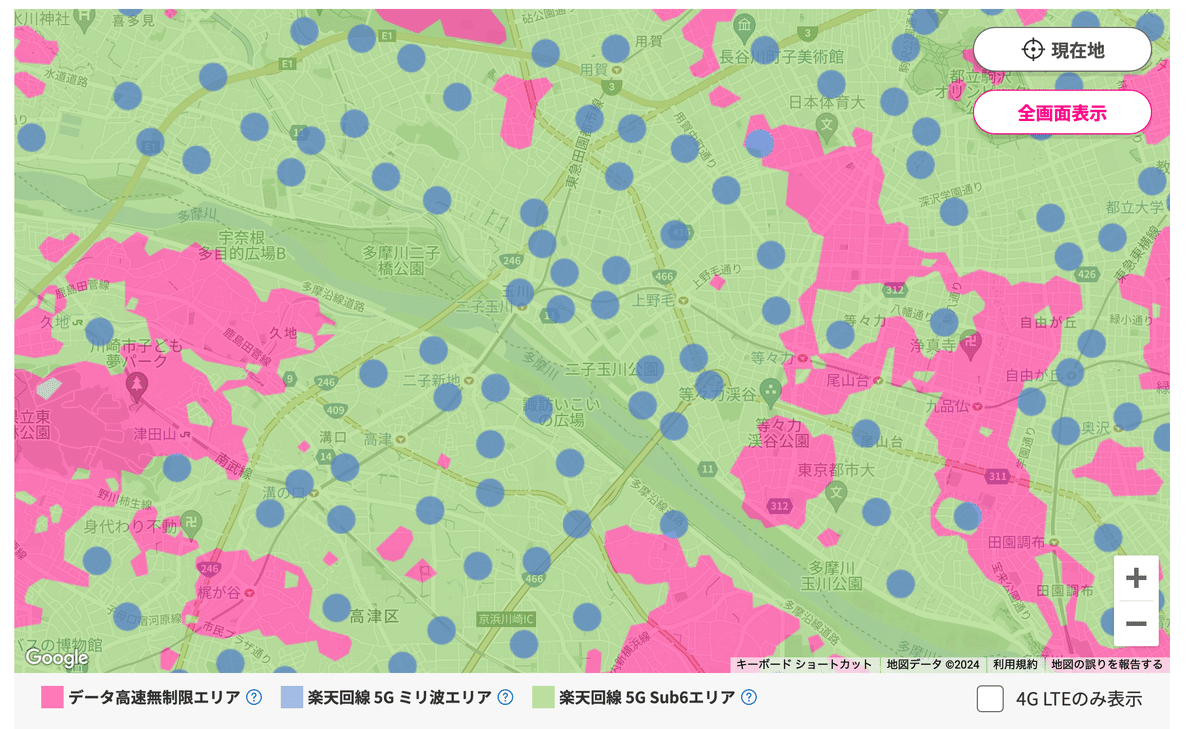Click the Google logo on the map
Screen dimensions: 1200x729
58,659
